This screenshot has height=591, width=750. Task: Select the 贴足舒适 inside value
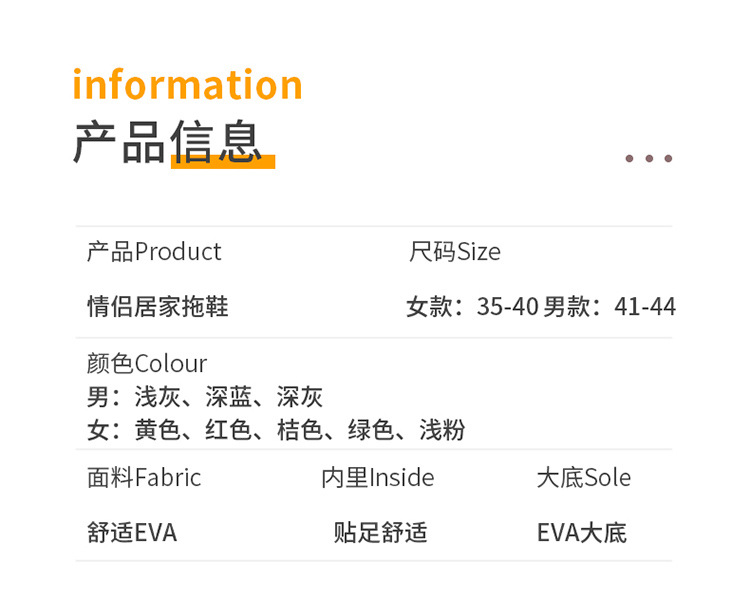point(381,532)
